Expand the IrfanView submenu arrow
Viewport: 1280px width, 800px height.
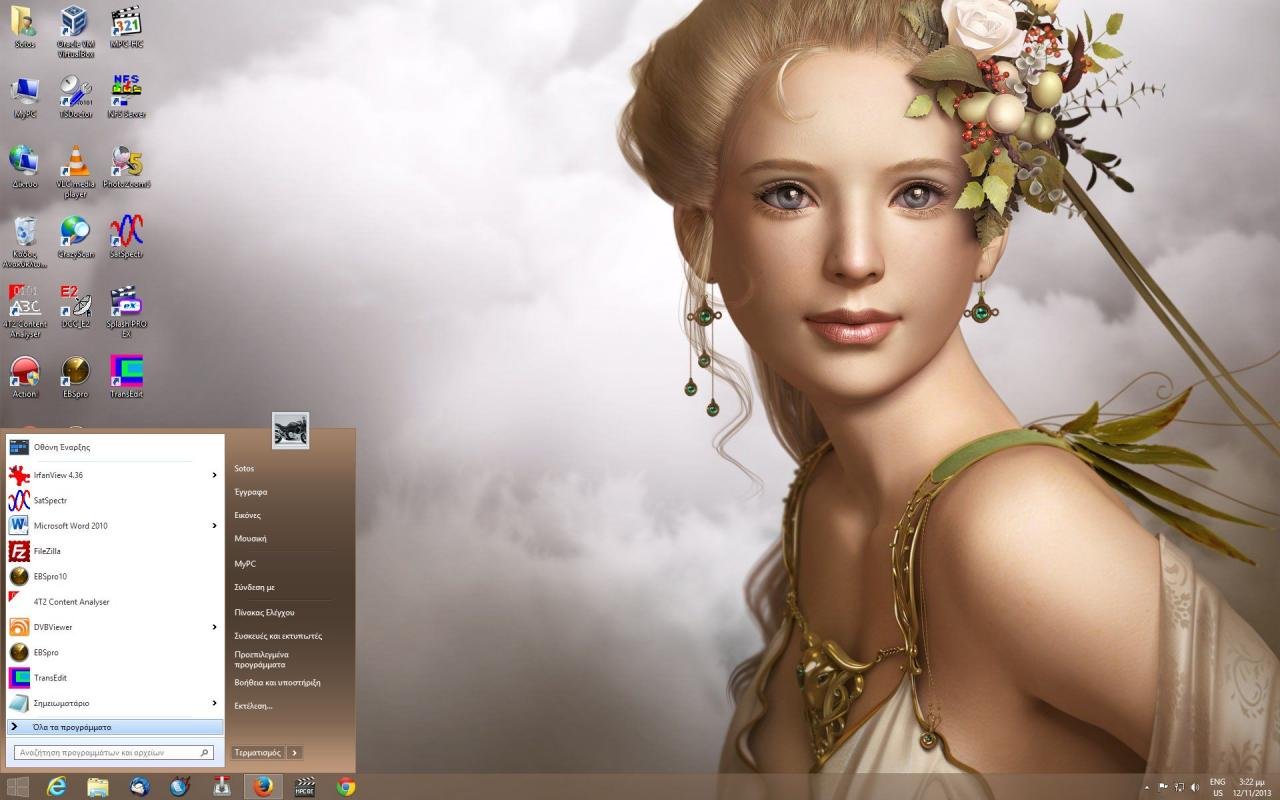(x=213, y=474)
